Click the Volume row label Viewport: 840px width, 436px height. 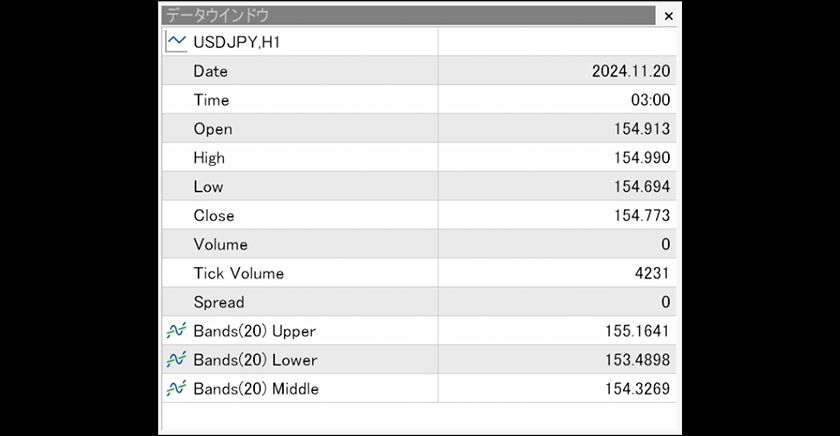(x=221, y=245)
